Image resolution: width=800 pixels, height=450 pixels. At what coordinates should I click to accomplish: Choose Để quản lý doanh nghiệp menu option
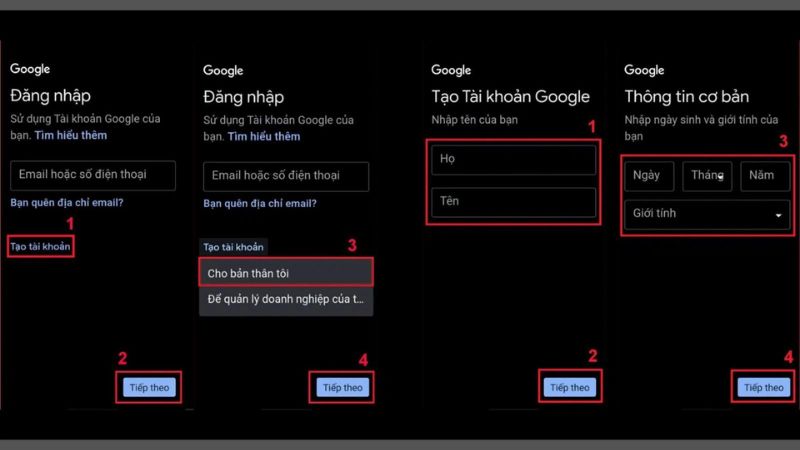pos(286,299)
